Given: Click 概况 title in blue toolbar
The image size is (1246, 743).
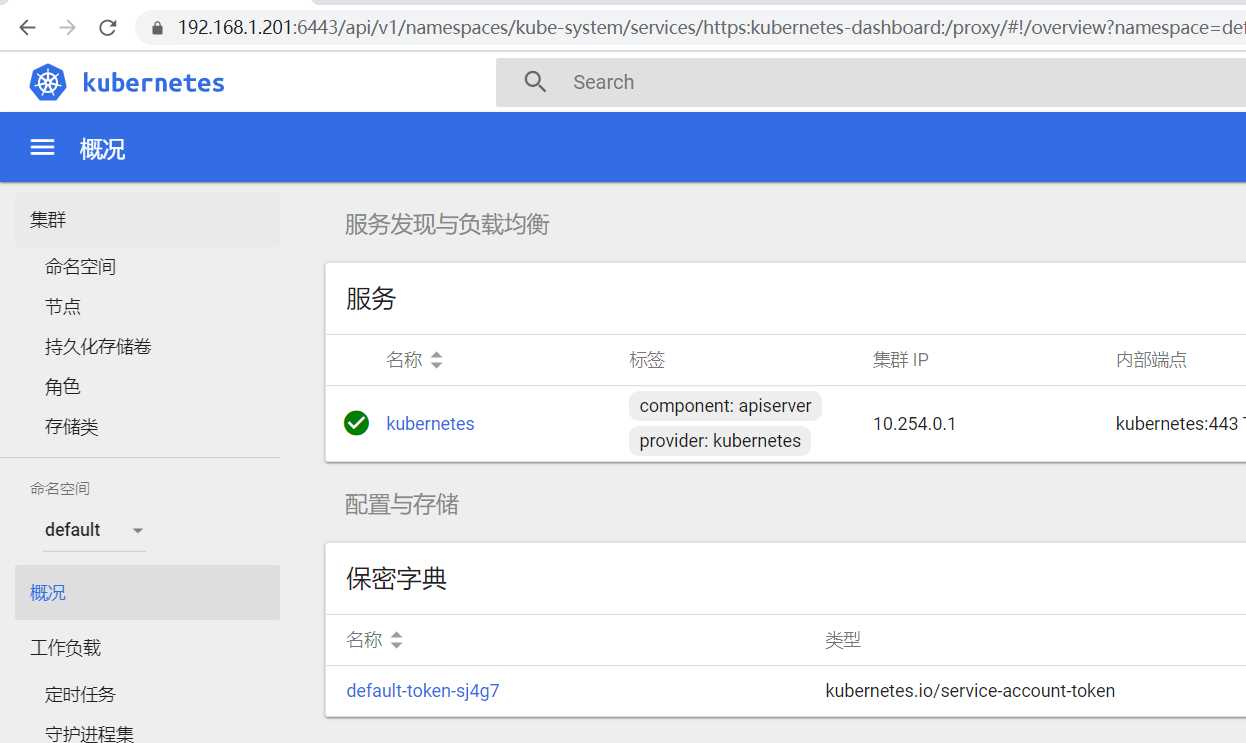Looking at the screenshot, I should coord(102,149).
